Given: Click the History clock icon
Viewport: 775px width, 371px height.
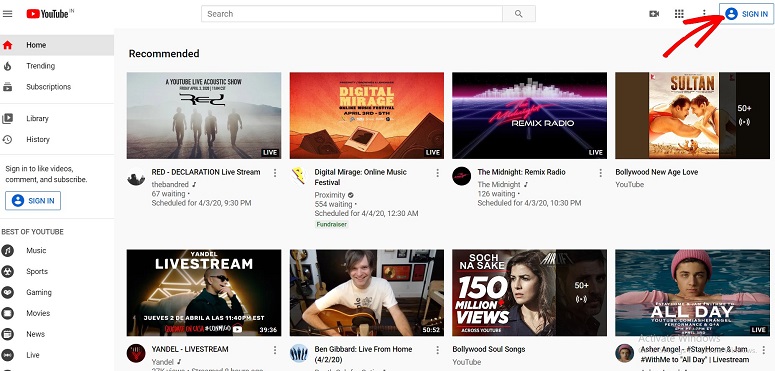Looking at the screenshot, I should [7, 140].
